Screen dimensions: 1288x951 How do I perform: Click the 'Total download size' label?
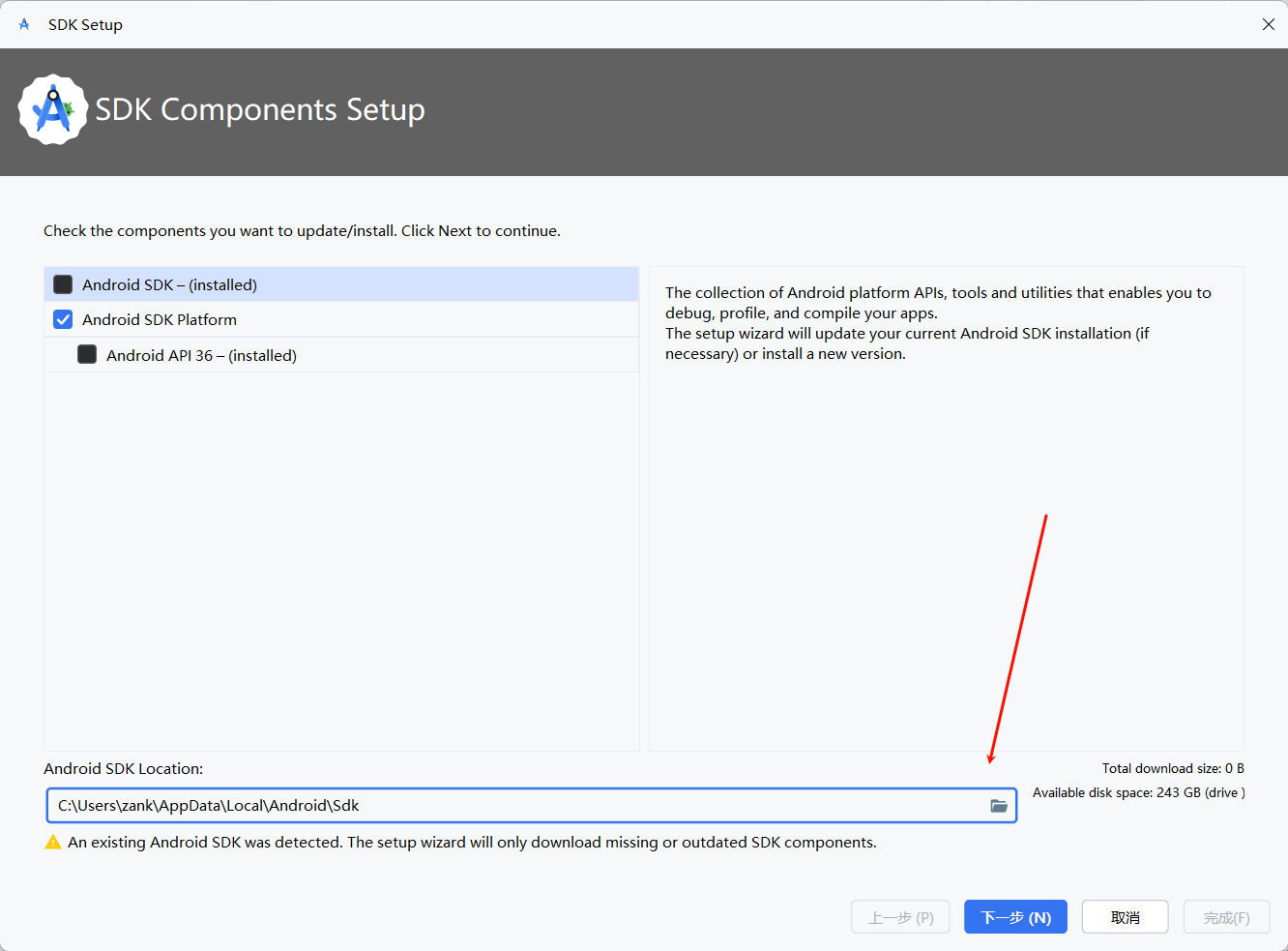(x=1172, y=768)
